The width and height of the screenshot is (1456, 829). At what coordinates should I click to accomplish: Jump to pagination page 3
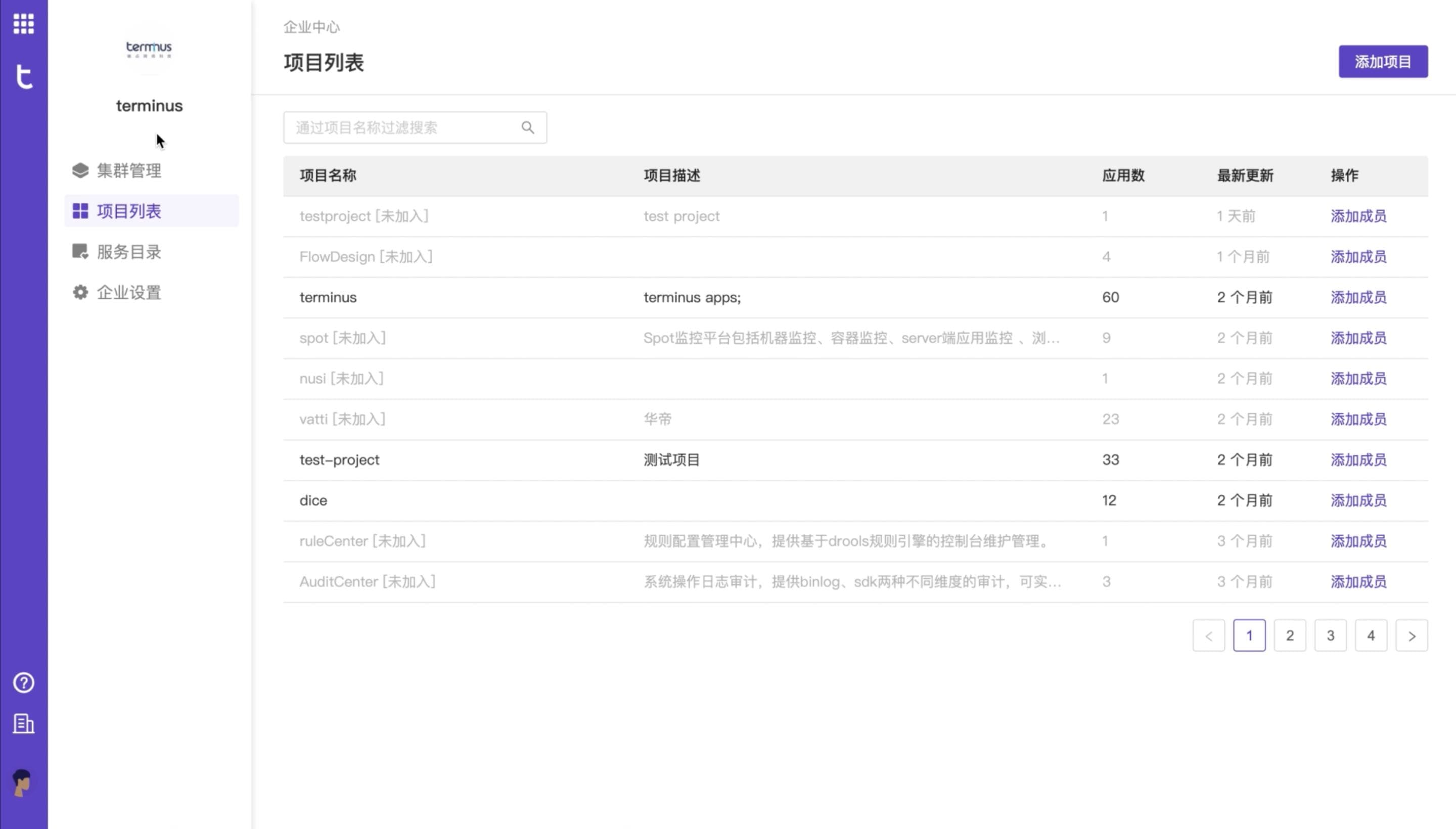click(x=1330, y=635)
